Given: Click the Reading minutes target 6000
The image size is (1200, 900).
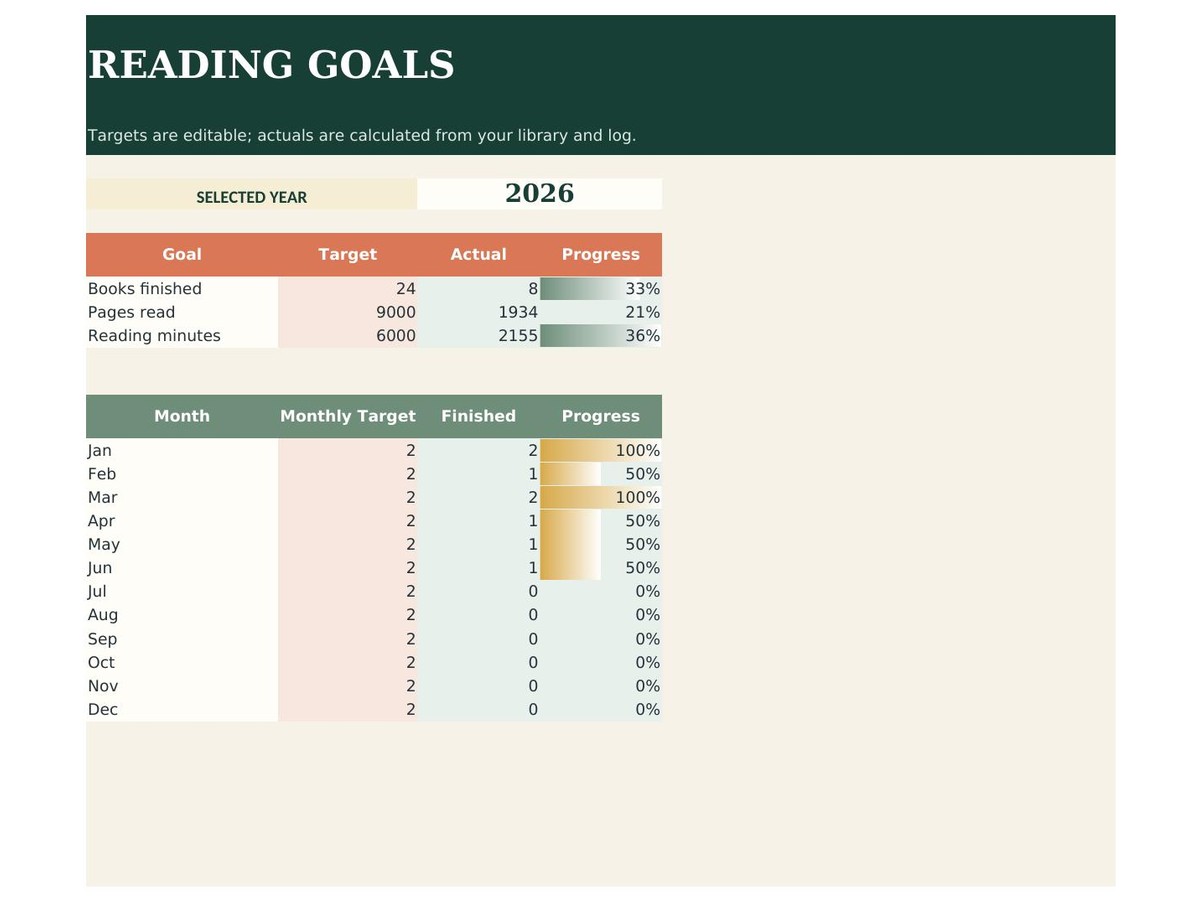Looking at the screenshot, I should (x=348, y=336).
